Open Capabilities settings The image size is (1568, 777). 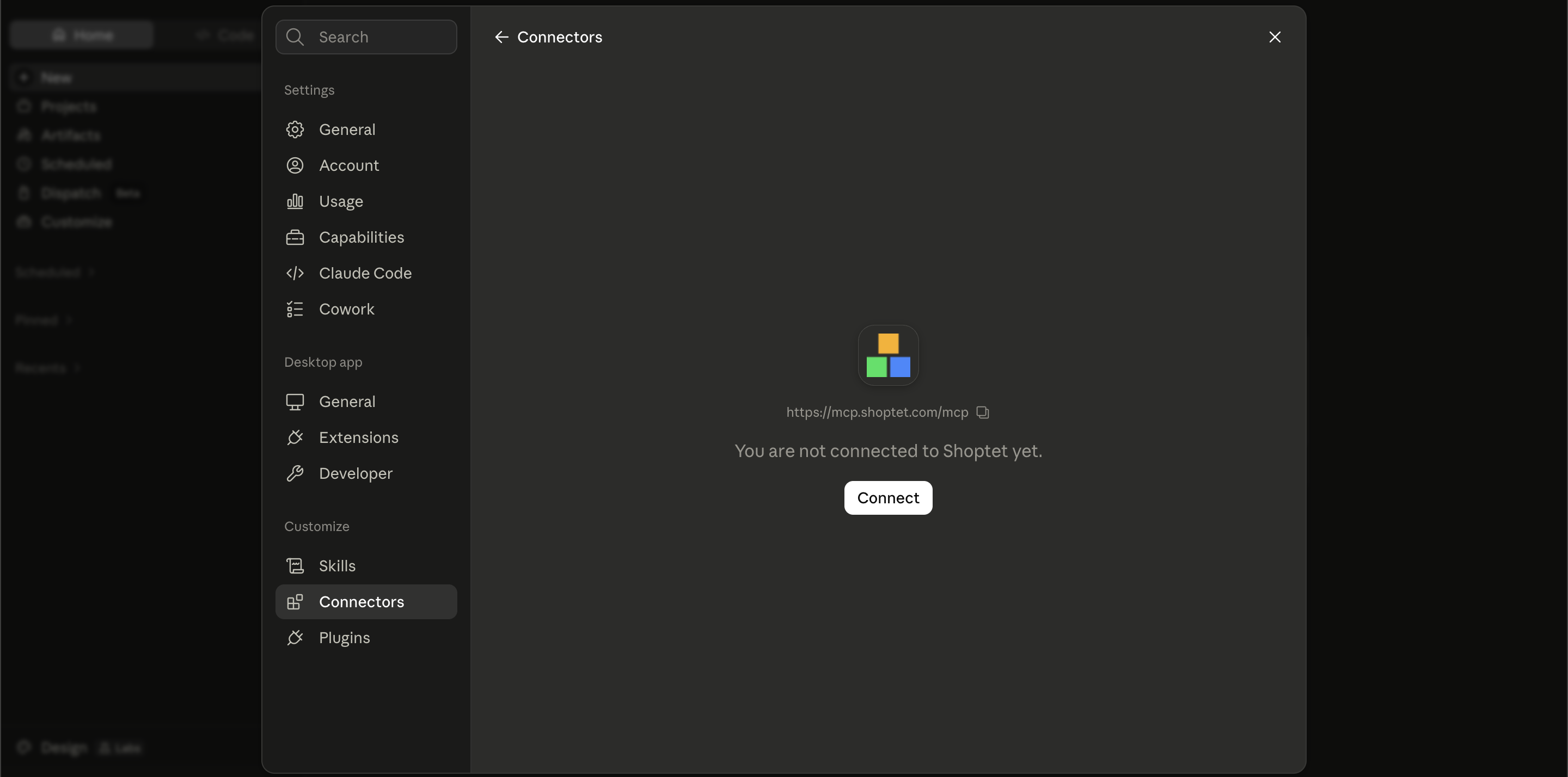tap(366, 237)
